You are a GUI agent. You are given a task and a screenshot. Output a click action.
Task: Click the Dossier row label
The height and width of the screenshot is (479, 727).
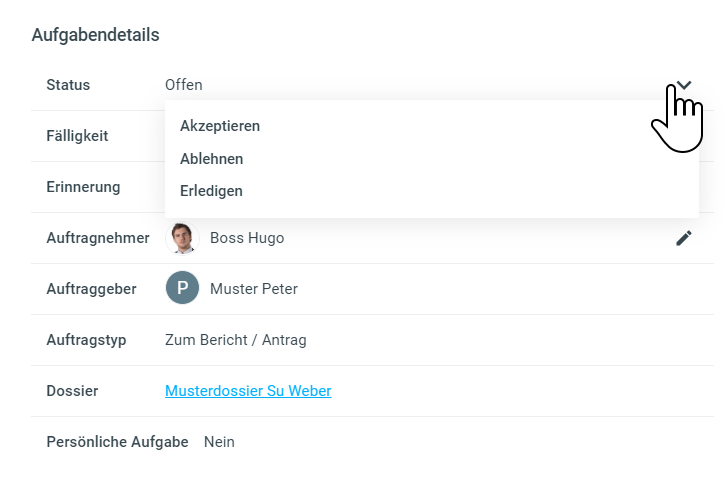click(x=72, y=391)
